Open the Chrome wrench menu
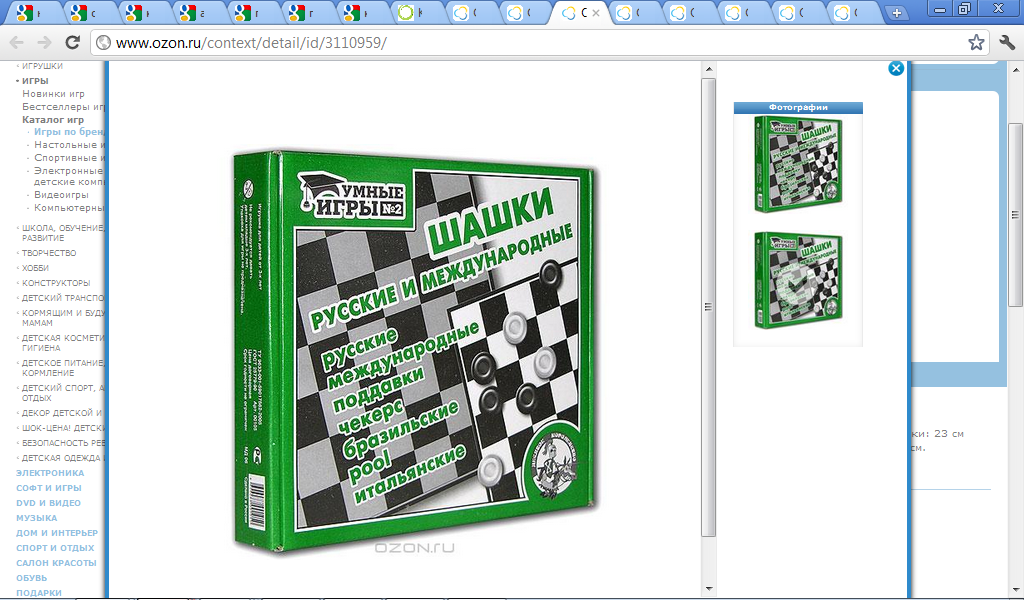 click(1007, 42)
